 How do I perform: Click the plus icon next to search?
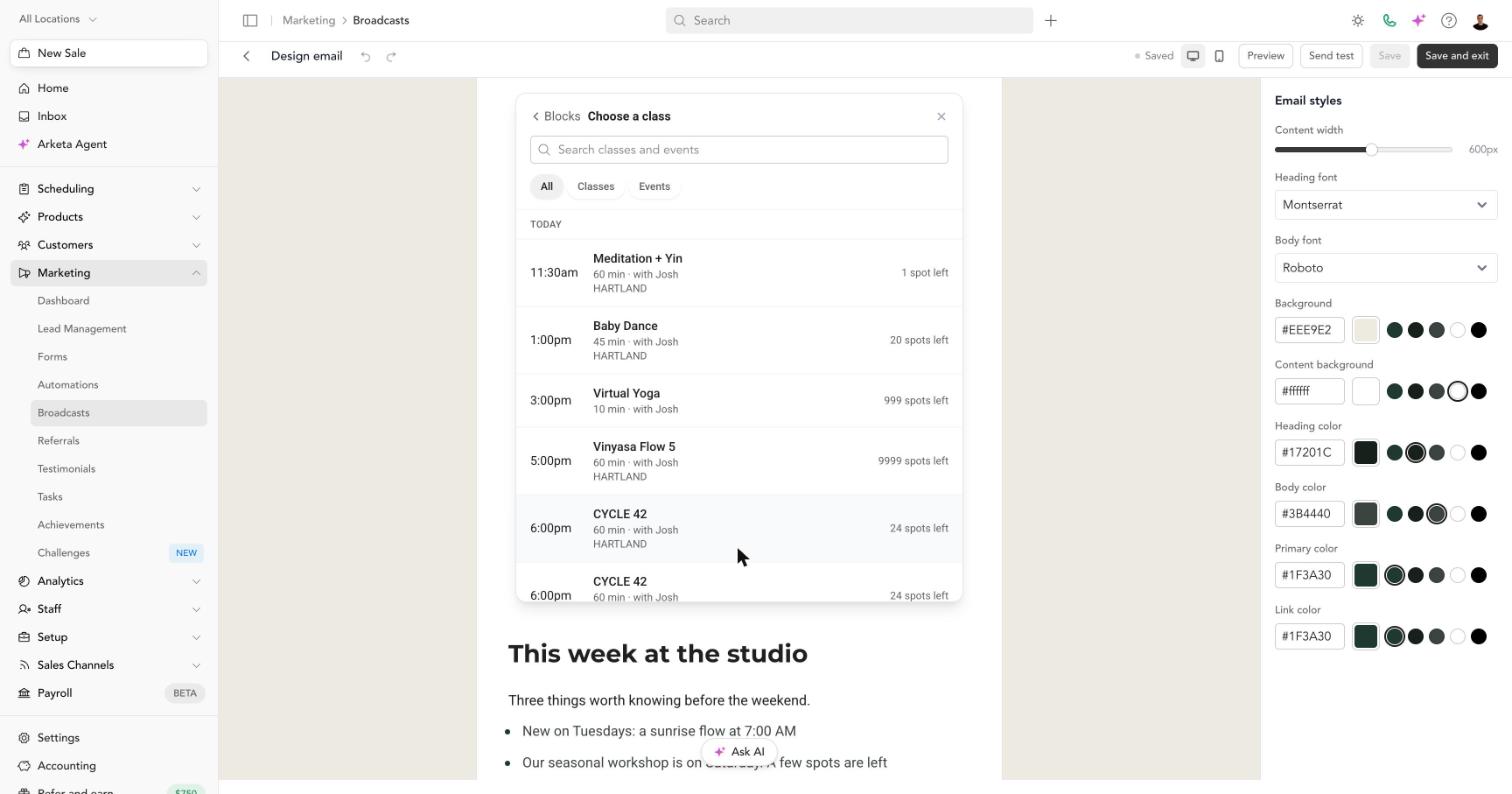[1051, 20]
